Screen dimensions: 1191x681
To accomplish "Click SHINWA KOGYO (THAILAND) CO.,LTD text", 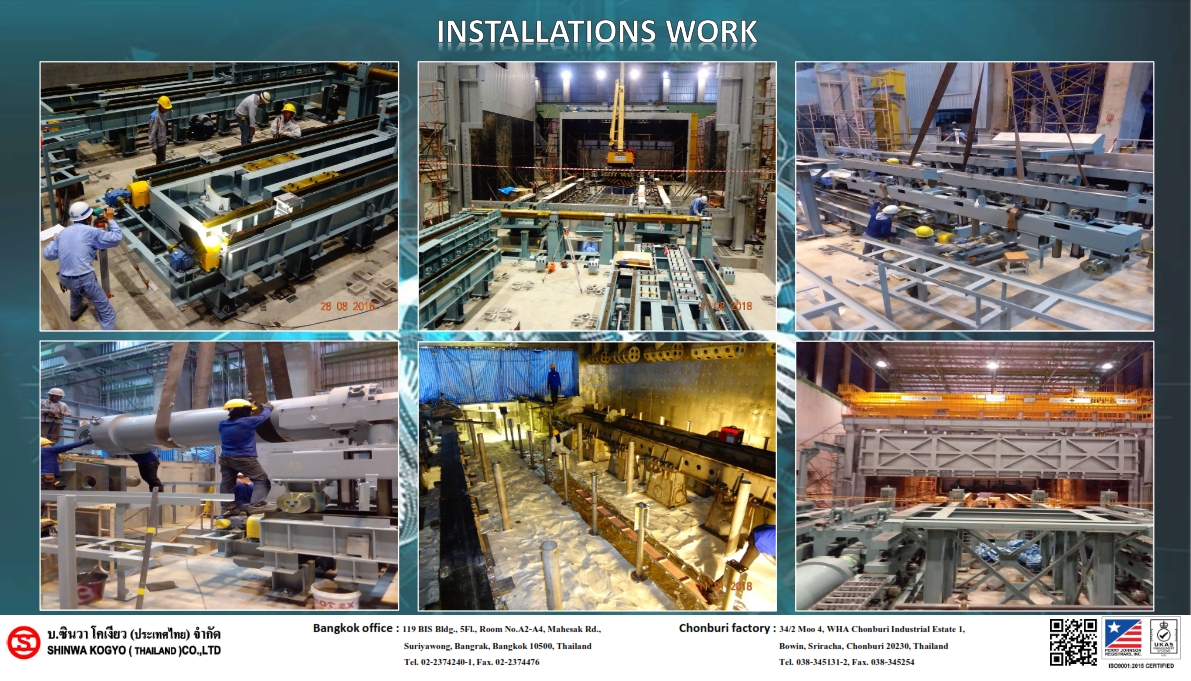I will click(x=134, y=651).
